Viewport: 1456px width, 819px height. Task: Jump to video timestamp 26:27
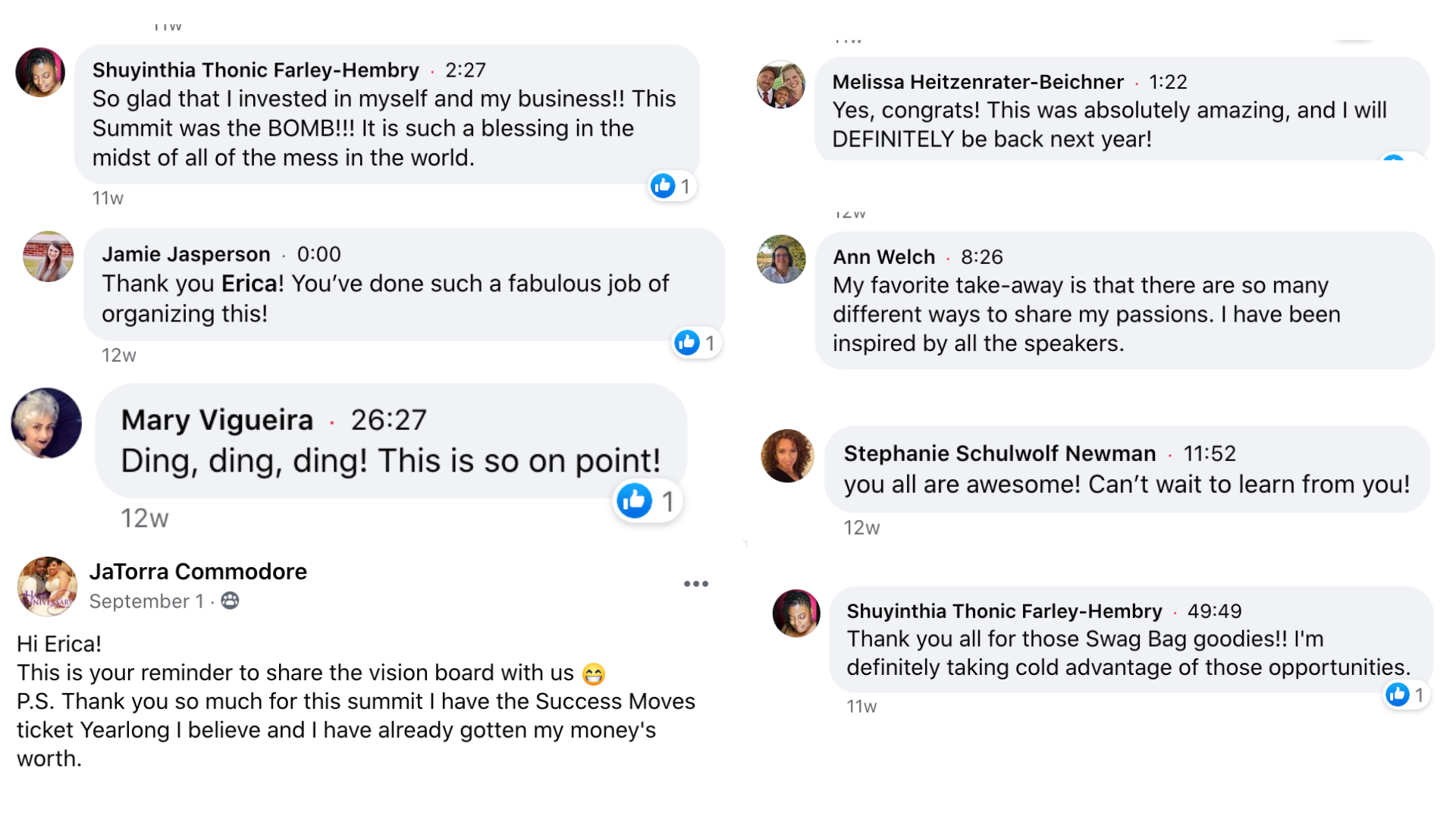[x=388, y=419]
